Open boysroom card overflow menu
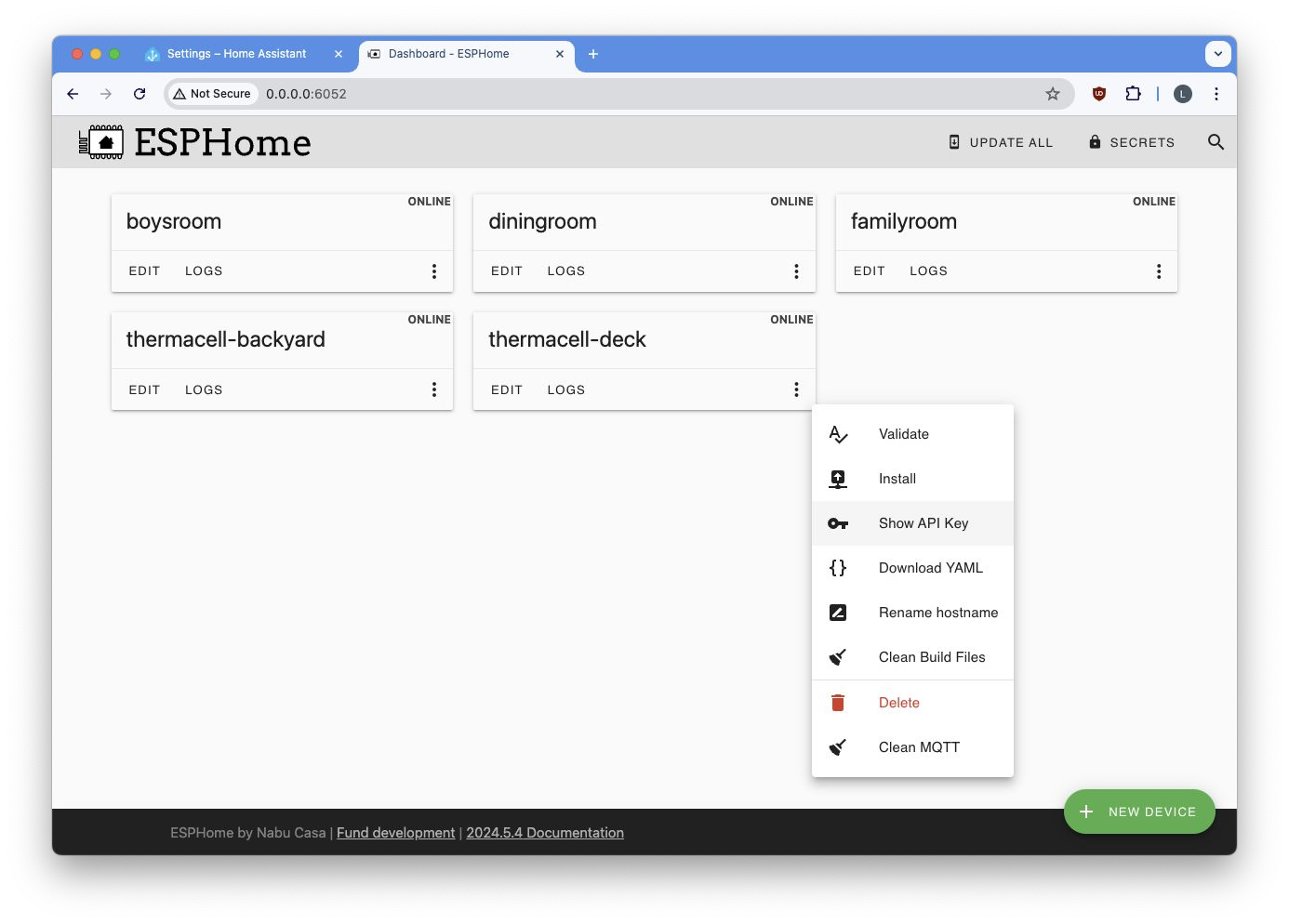 (434, 271)
